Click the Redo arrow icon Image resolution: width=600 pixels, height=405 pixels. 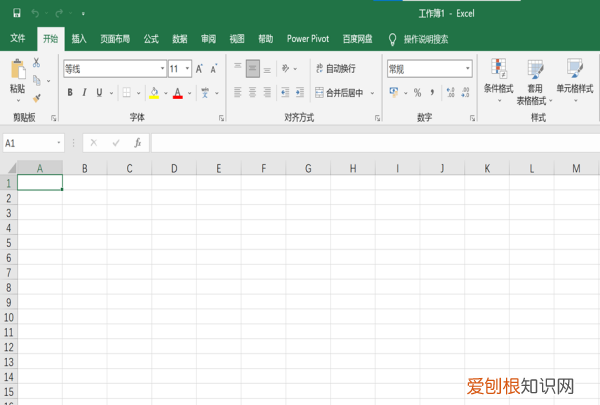pyautogui.click(x=59, y=13)
